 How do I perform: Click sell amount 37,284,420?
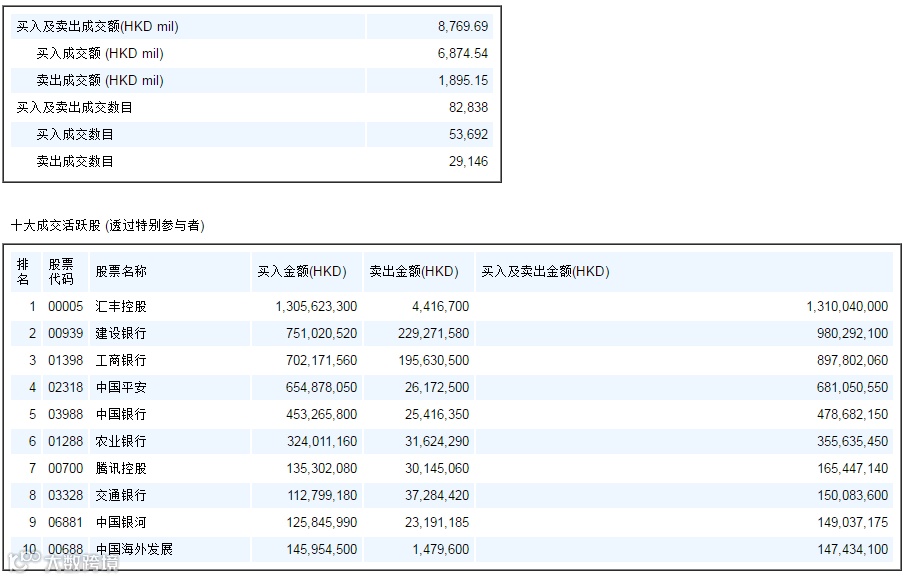(437, 495)
